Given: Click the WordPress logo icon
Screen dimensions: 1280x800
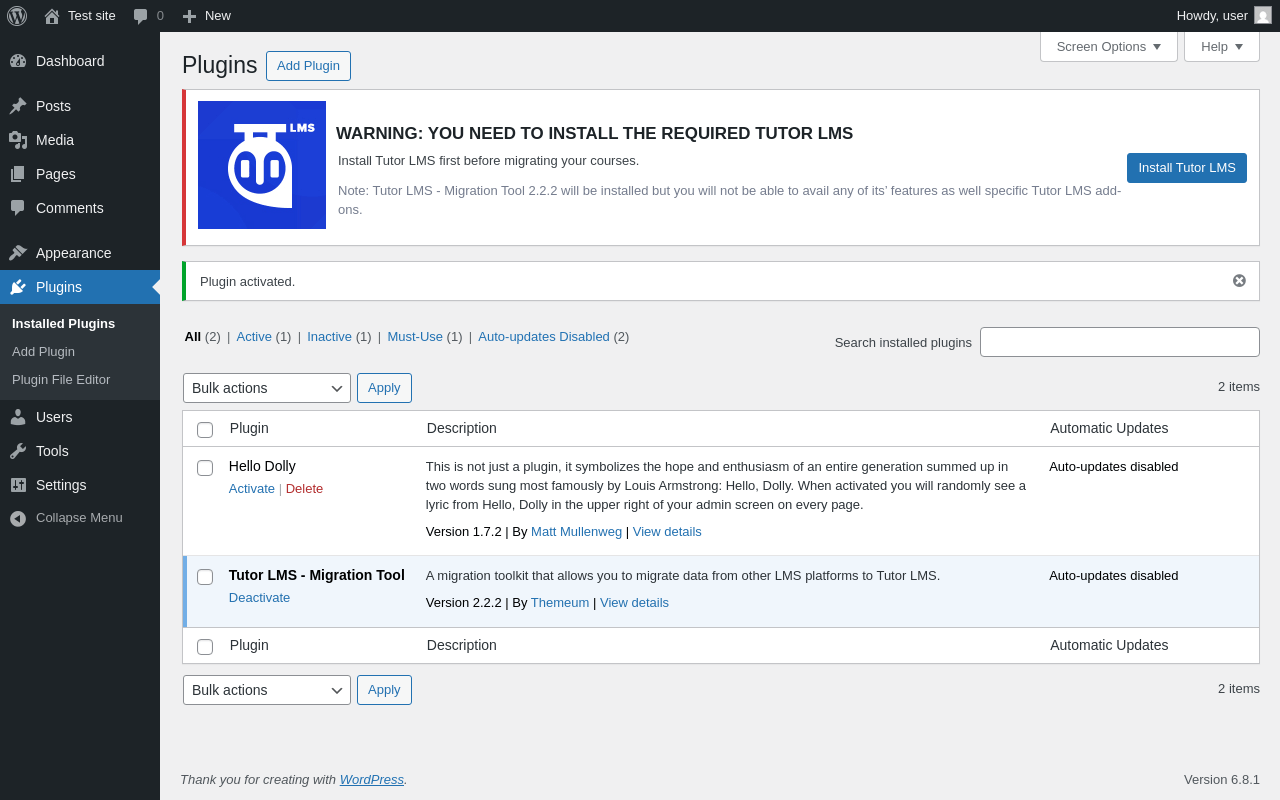Looking at the screenshot, I should 17,16.
